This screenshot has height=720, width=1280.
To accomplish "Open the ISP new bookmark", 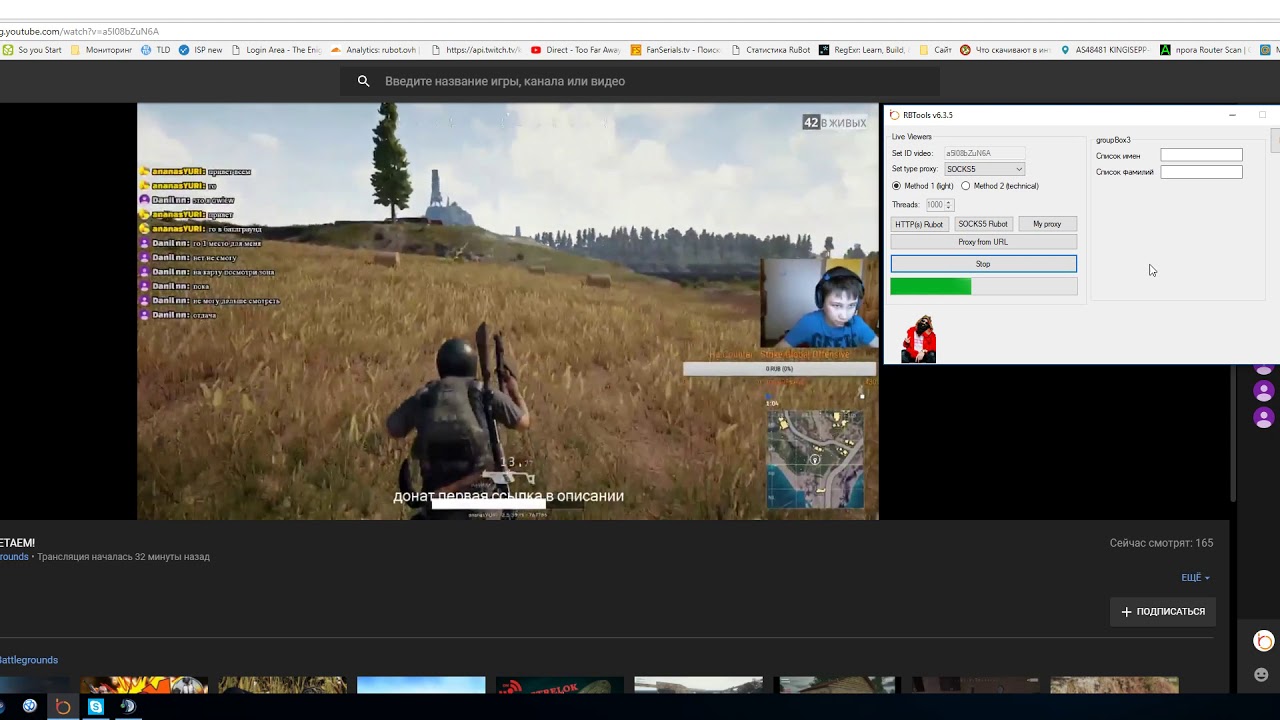I will pos(200,50).
